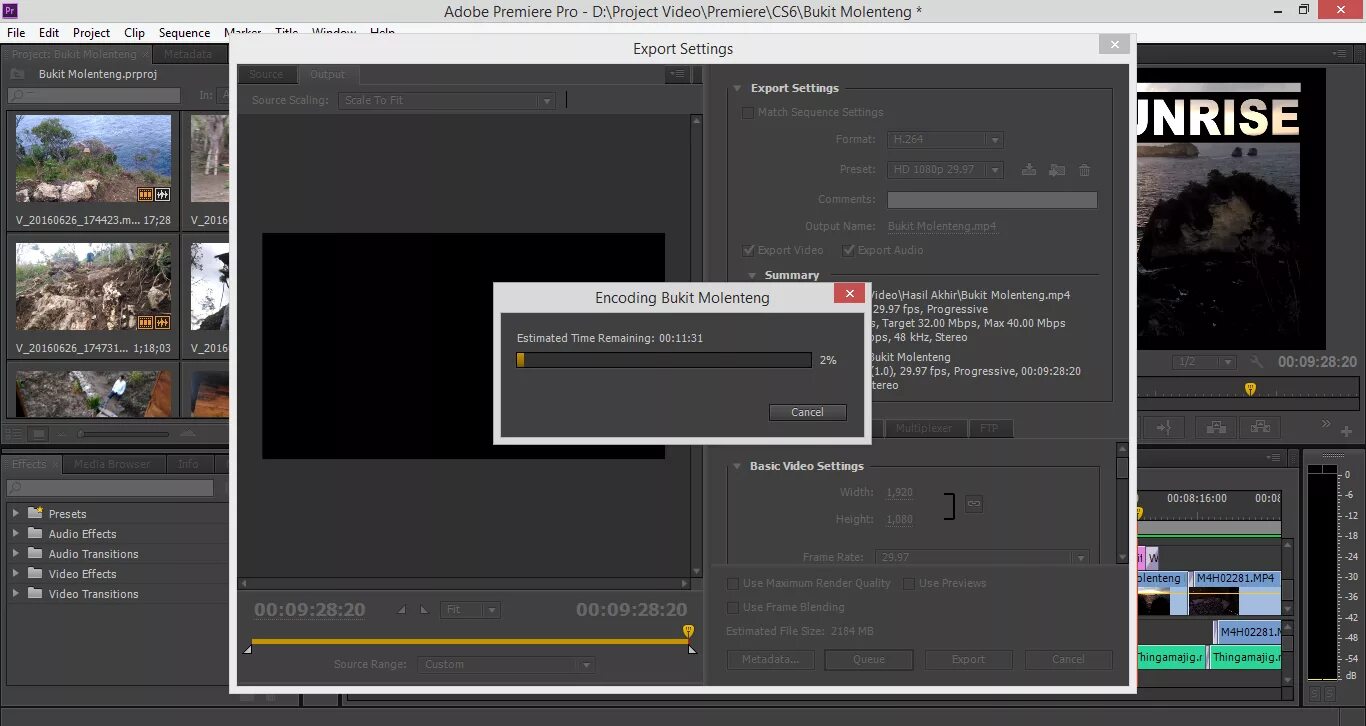Image resolution: width=1366 pixels, height=726 pixels.
Task: Click the Export button
Action: coord(968,659)
